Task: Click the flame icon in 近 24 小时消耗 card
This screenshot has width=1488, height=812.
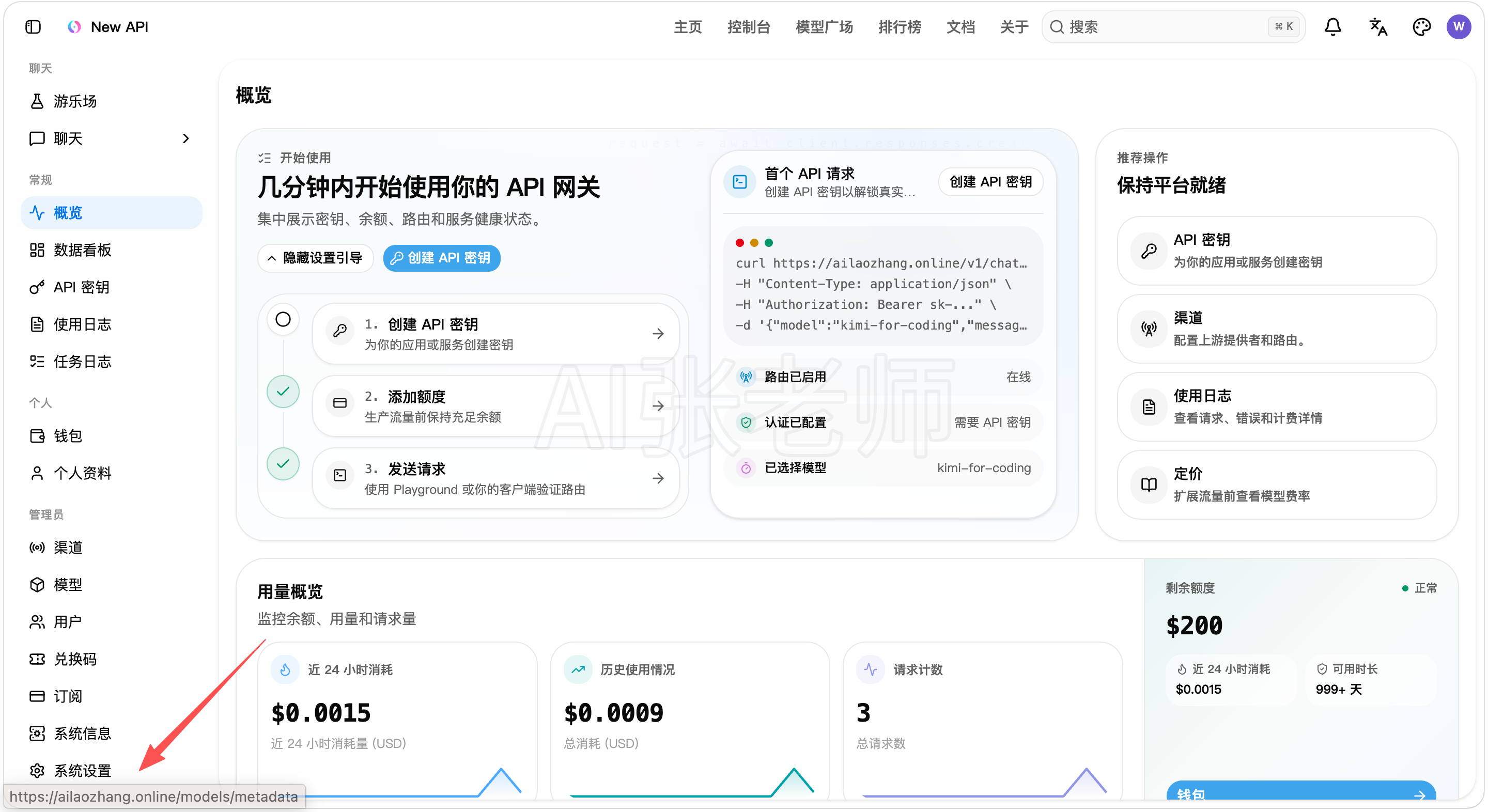Action: click(285, 670)
